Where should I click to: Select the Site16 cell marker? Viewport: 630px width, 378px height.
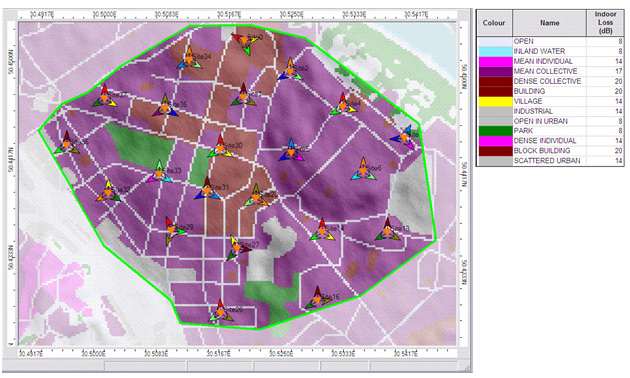(x=317, y=299)
